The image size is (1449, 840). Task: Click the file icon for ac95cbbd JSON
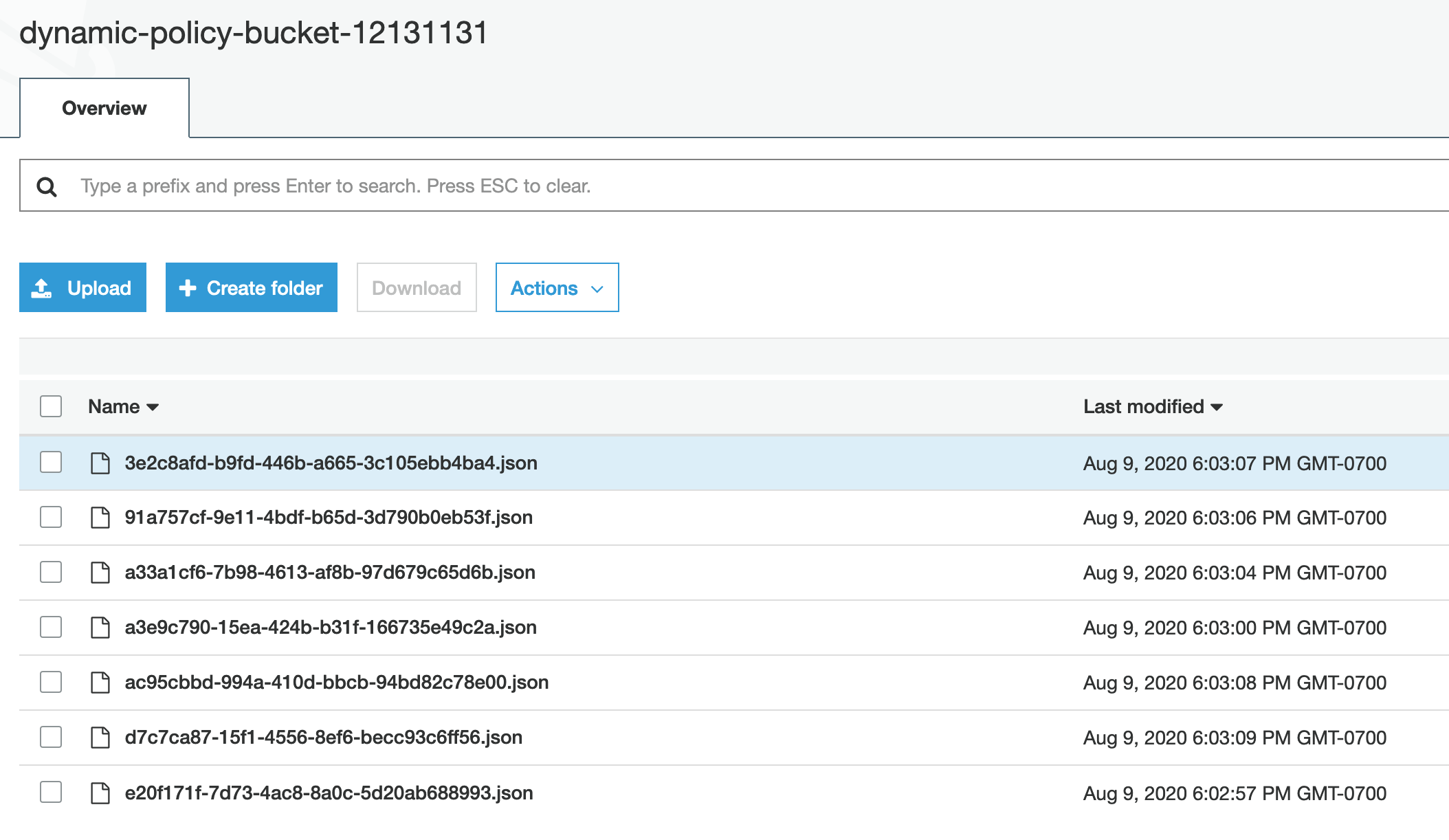click(101, 683)
